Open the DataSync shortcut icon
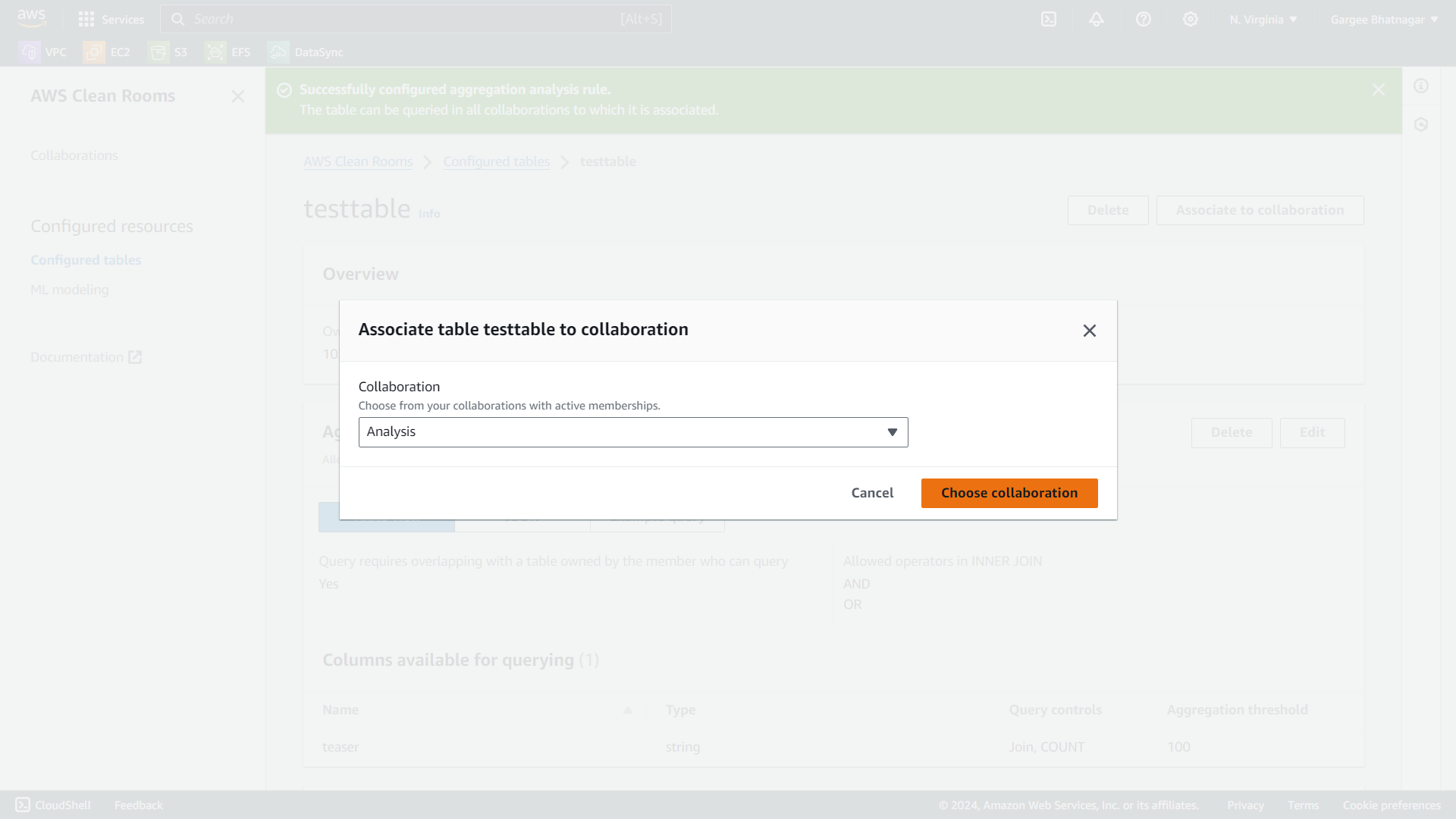The image size is (1456, 819). (x=278, y=52)
